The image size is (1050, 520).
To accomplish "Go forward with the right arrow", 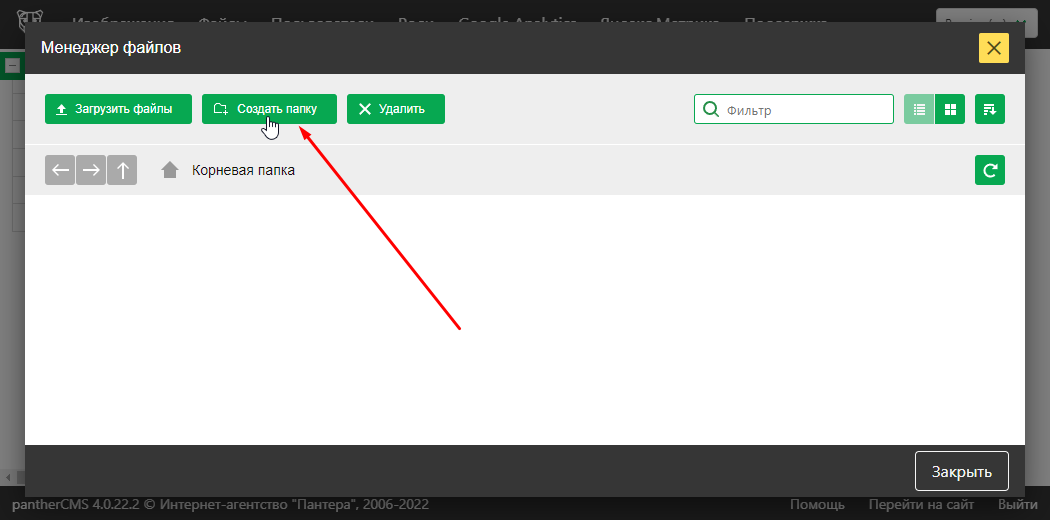I will [x=91, y=170].
